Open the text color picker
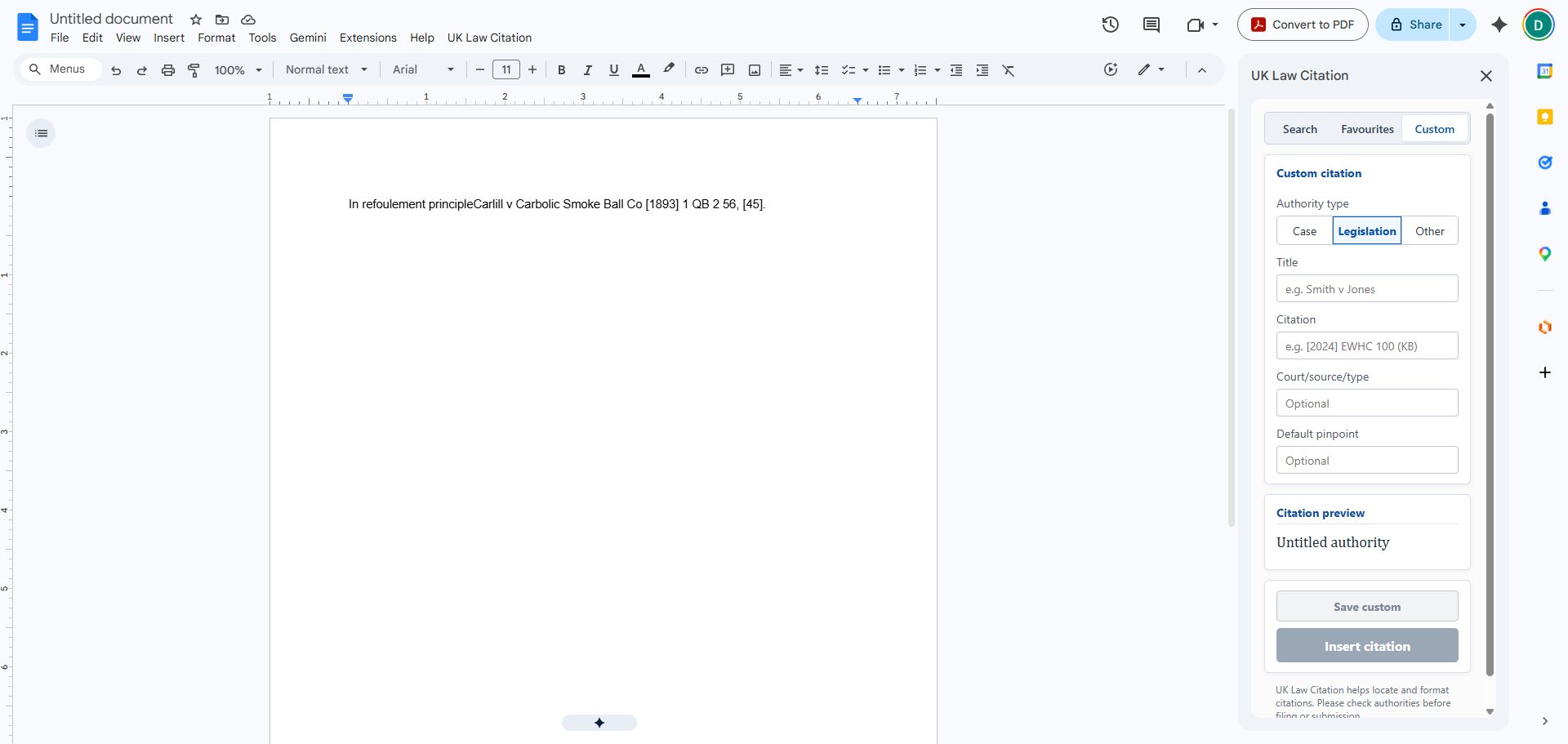Image resolution: width=1568 pixels, height=744 pixels. pyautogui.click(x=641, y=70)
